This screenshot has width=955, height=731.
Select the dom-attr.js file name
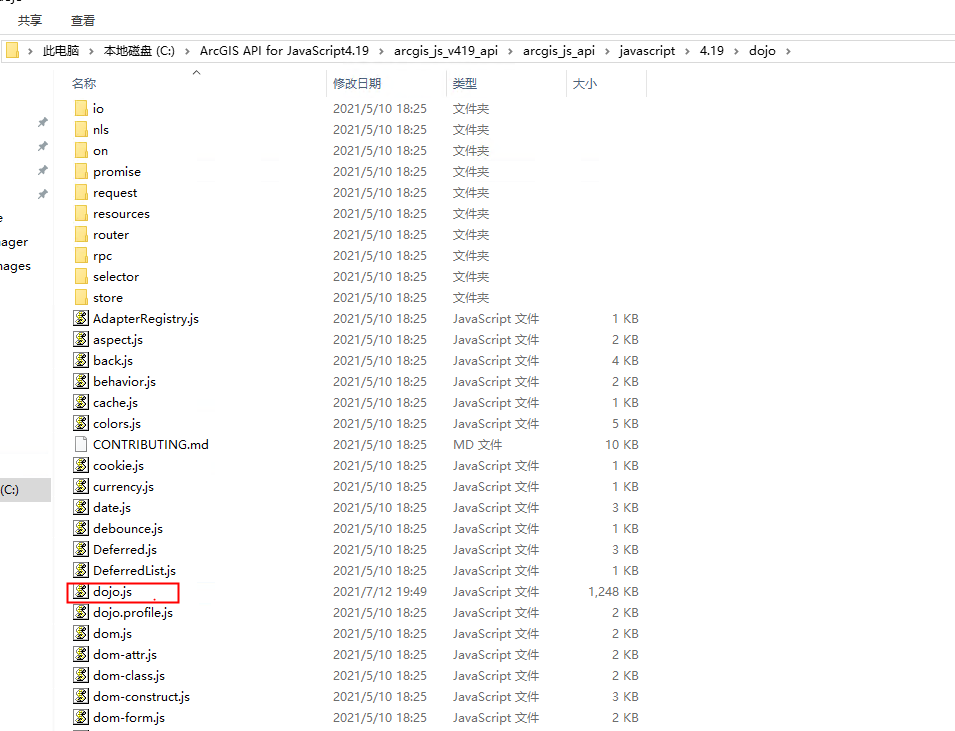(125, 654)
